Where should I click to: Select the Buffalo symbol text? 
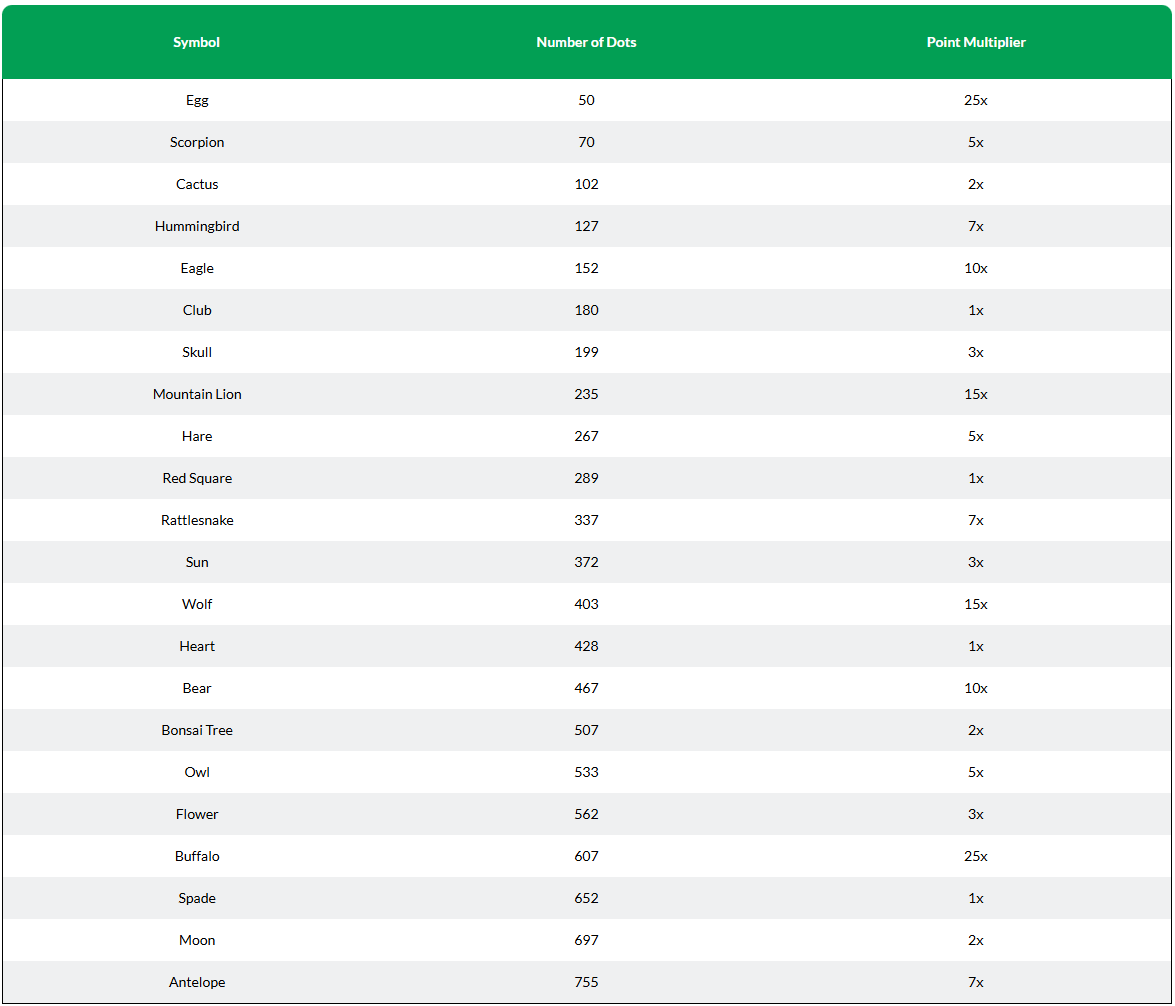point(197,856)
